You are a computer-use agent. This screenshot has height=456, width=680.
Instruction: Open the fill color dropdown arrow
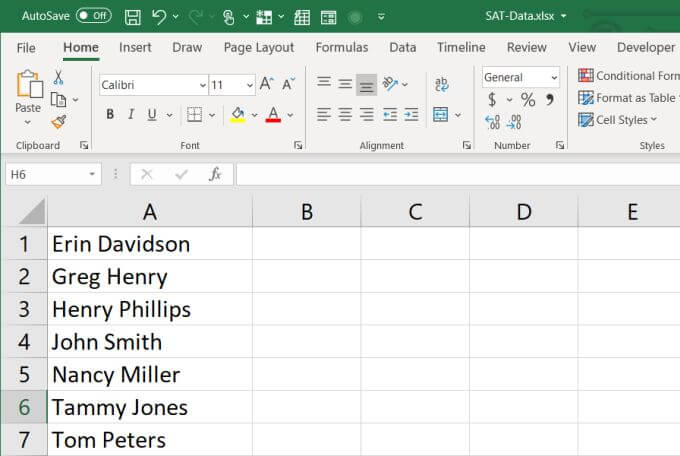[x=255, y=115]
